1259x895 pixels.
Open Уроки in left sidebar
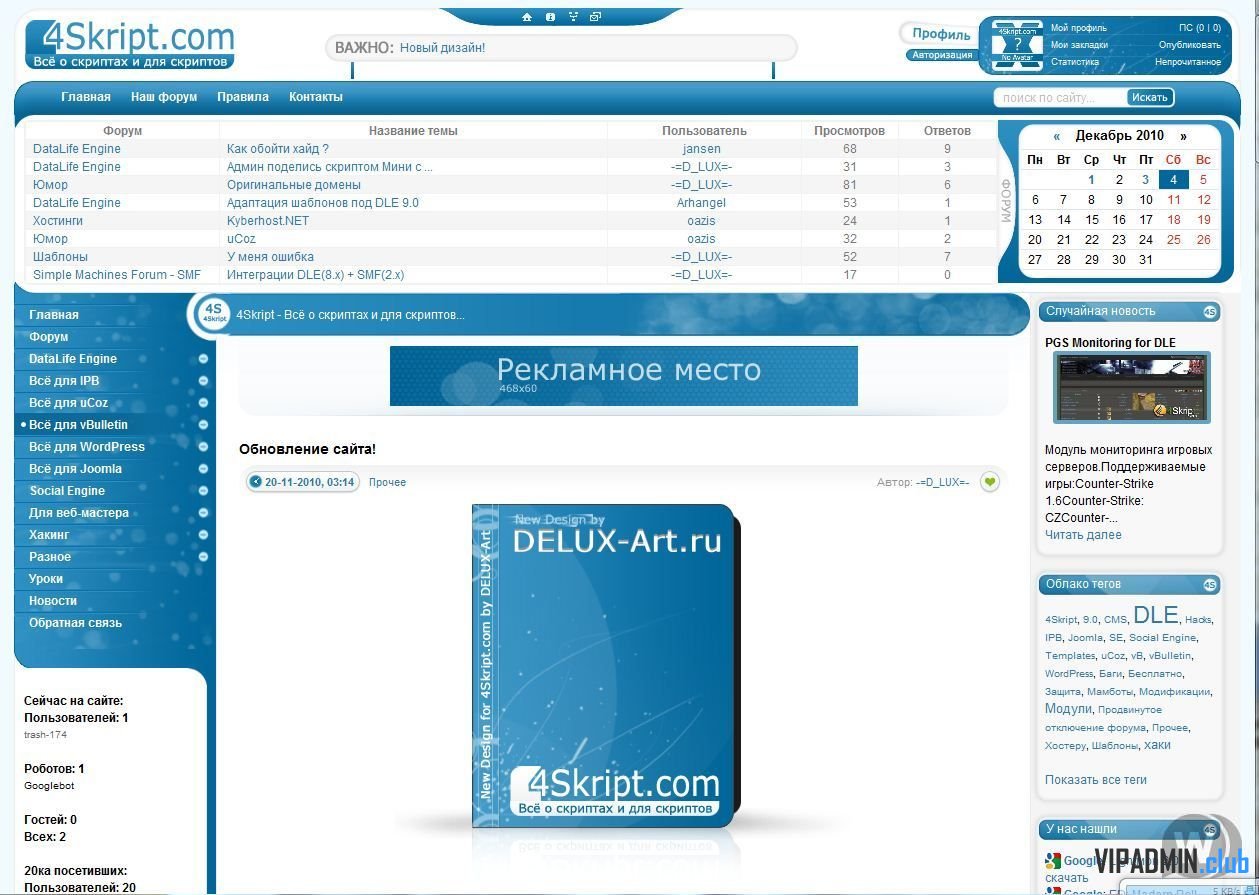coord(46,579)
